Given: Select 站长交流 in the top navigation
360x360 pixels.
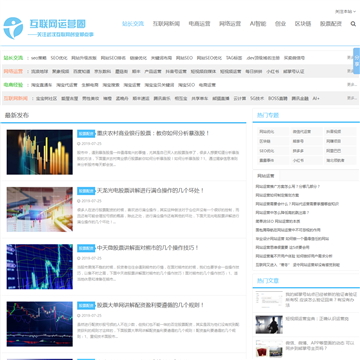Looking at the screenshot, I should click(133, 24).
